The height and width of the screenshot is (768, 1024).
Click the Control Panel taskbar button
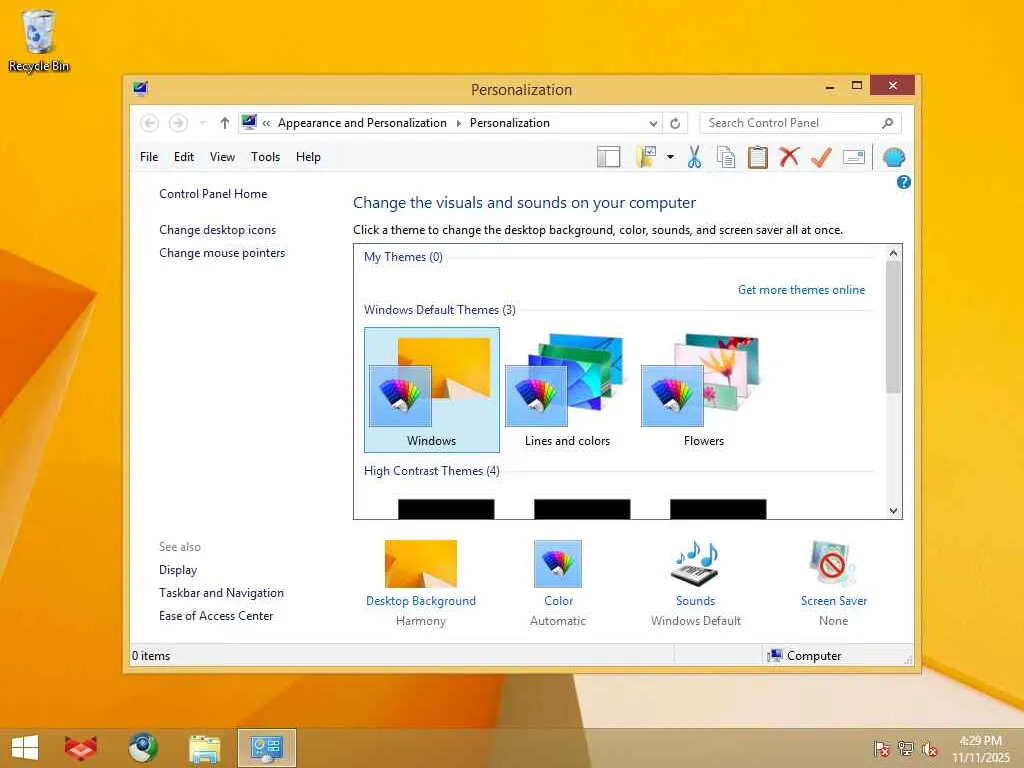266,748
